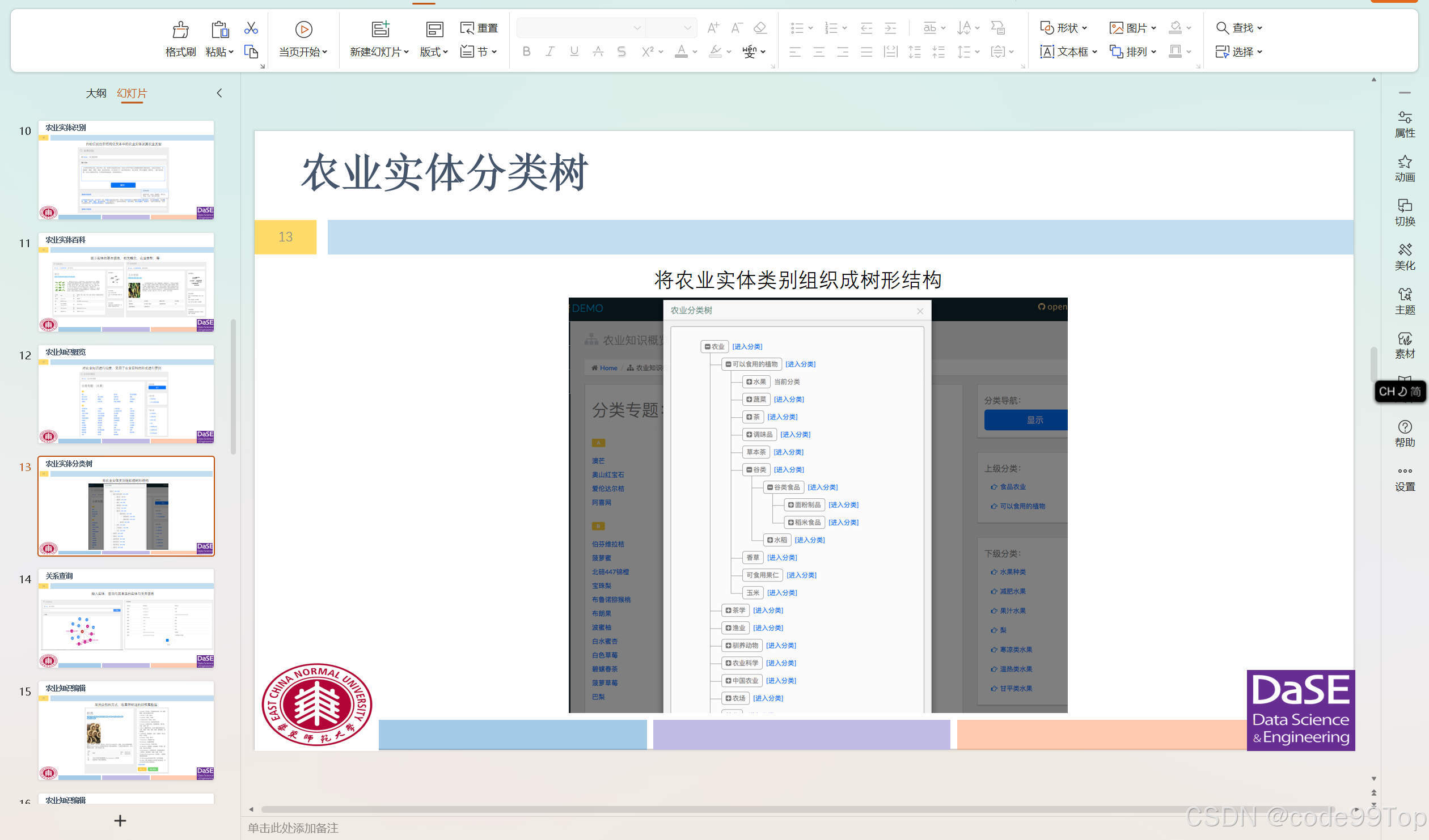
Task: Click the New Slide (新建幻灯片) icon
Action: [x=380, y=29]
